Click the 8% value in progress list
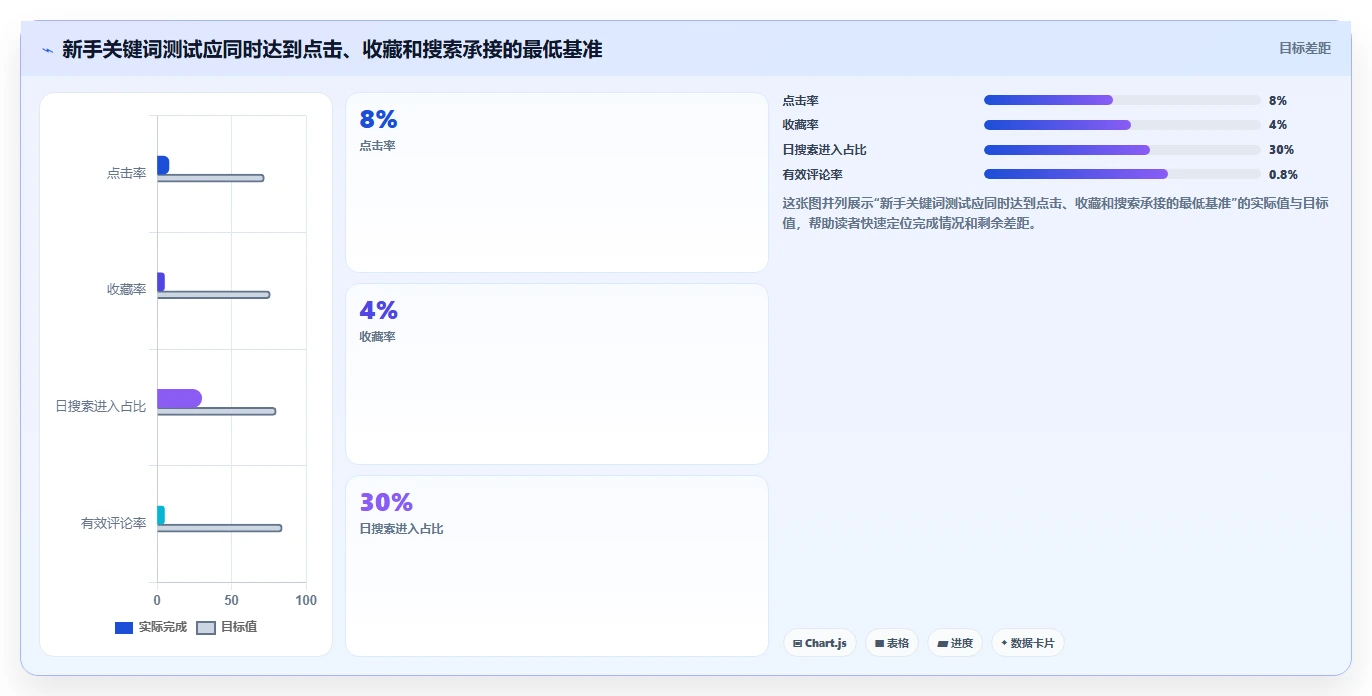Screen dimensions: 1372x696 point(1278,100)
